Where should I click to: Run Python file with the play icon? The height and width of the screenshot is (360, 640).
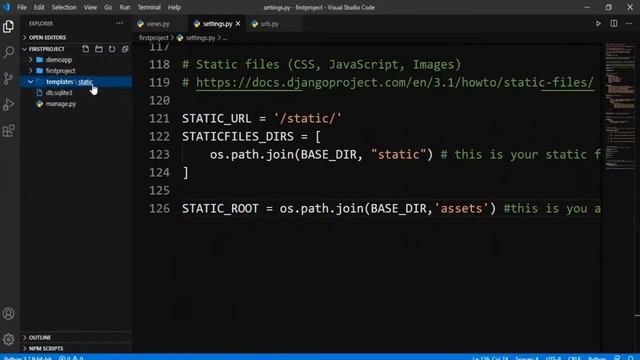(x=598, y=24)
